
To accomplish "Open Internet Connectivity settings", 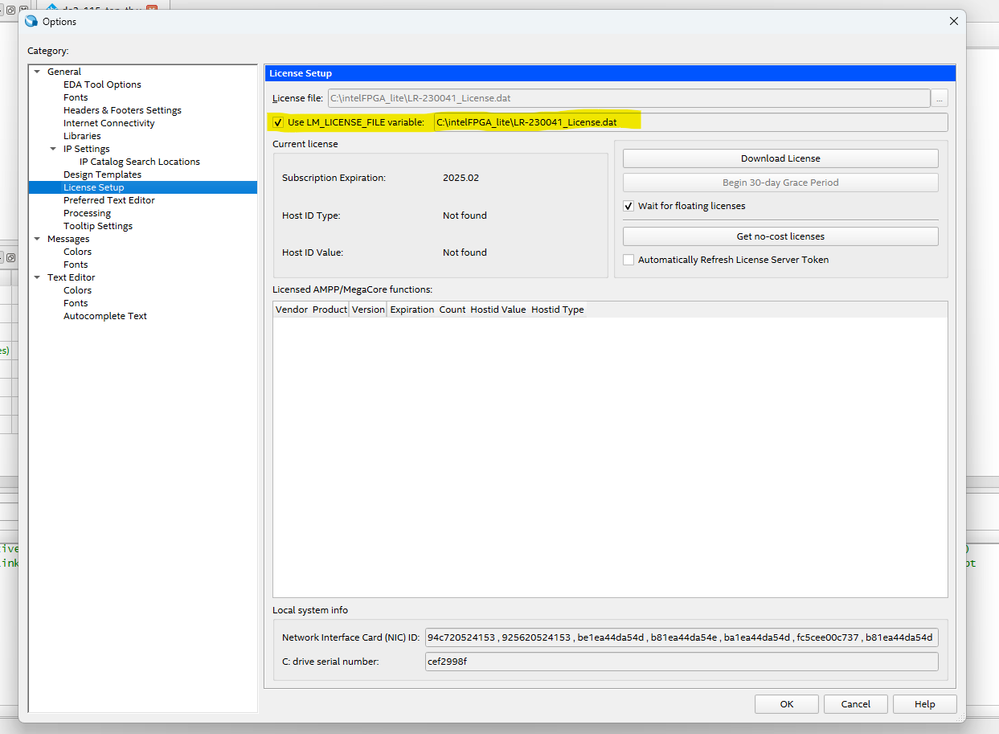I will pyautogui.click(x=108, y=123).
